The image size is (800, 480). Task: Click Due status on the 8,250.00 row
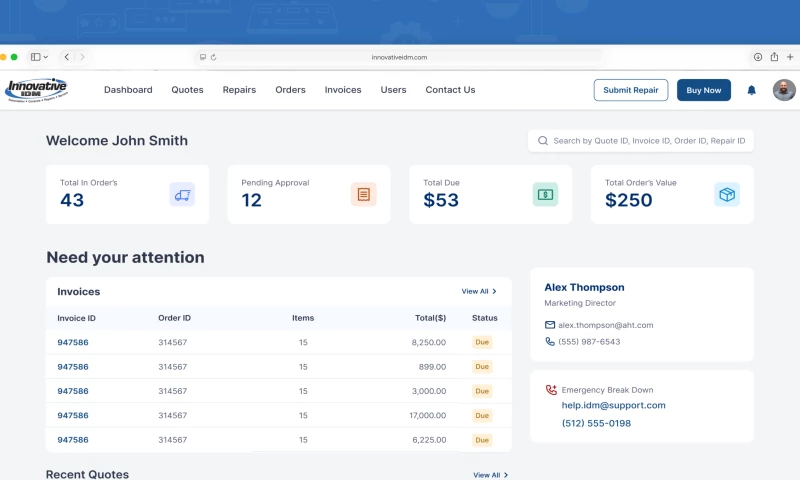[x=482, y=342]
